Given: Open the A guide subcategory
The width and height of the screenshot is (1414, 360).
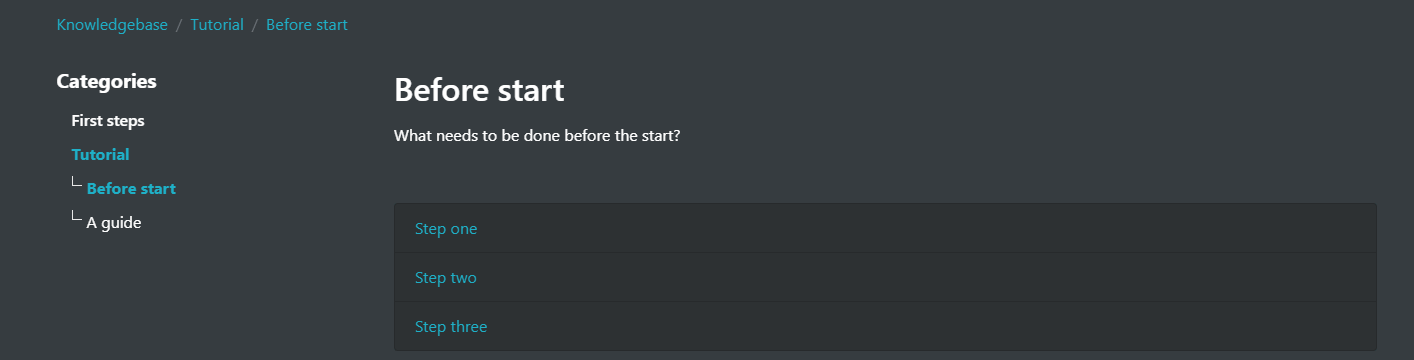Looking at the screenshot, I should coord(114,223).
